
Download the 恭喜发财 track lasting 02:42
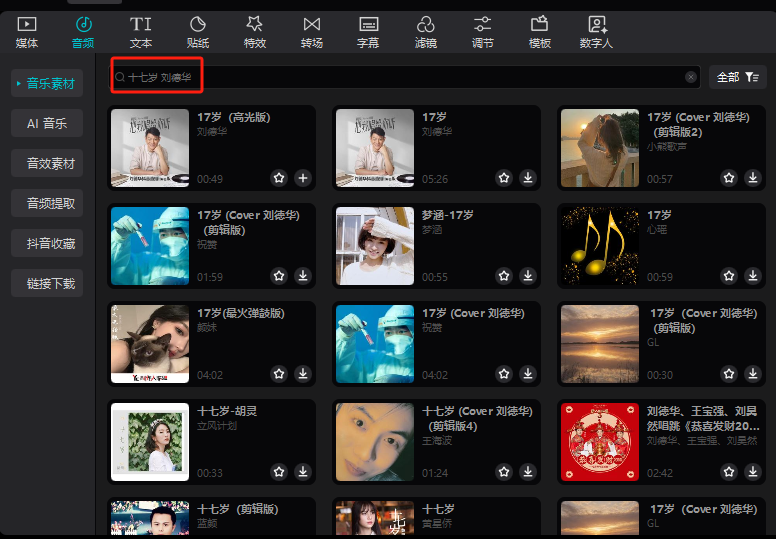(x=753, y=472)
